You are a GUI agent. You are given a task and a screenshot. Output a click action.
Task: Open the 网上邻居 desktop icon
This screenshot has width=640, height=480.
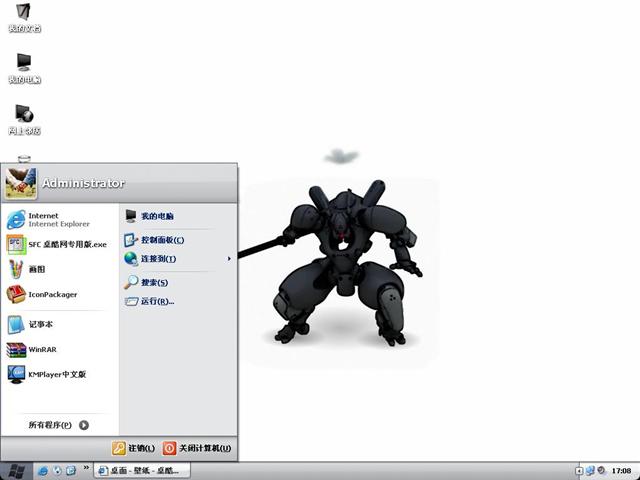click(24, 119)
